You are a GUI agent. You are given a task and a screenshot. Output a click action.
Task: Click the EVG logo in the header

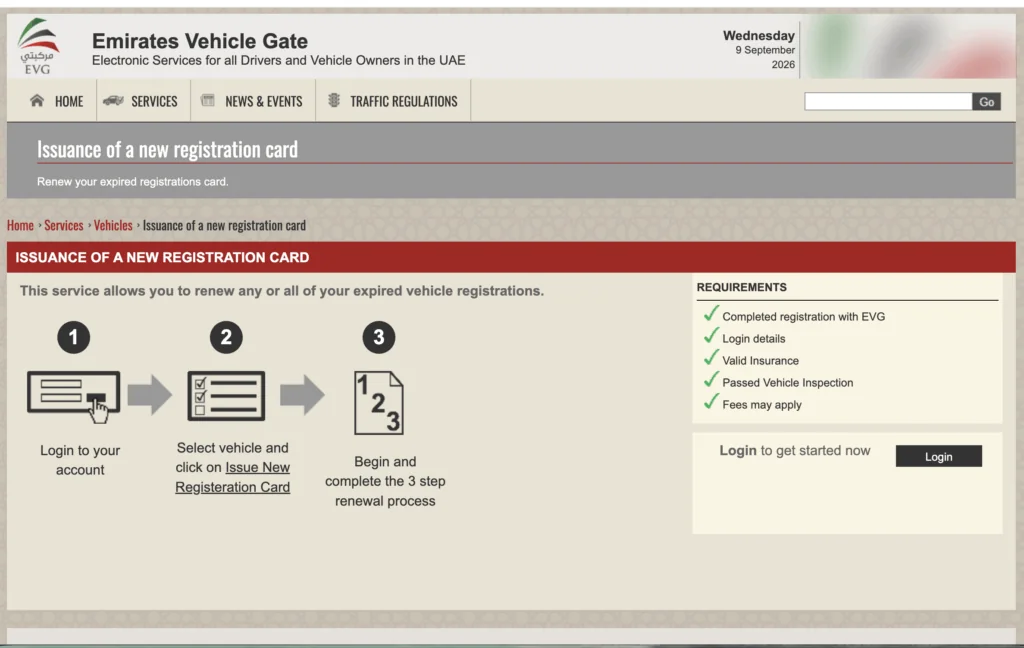pyautogui.click(x=37, y=46)
